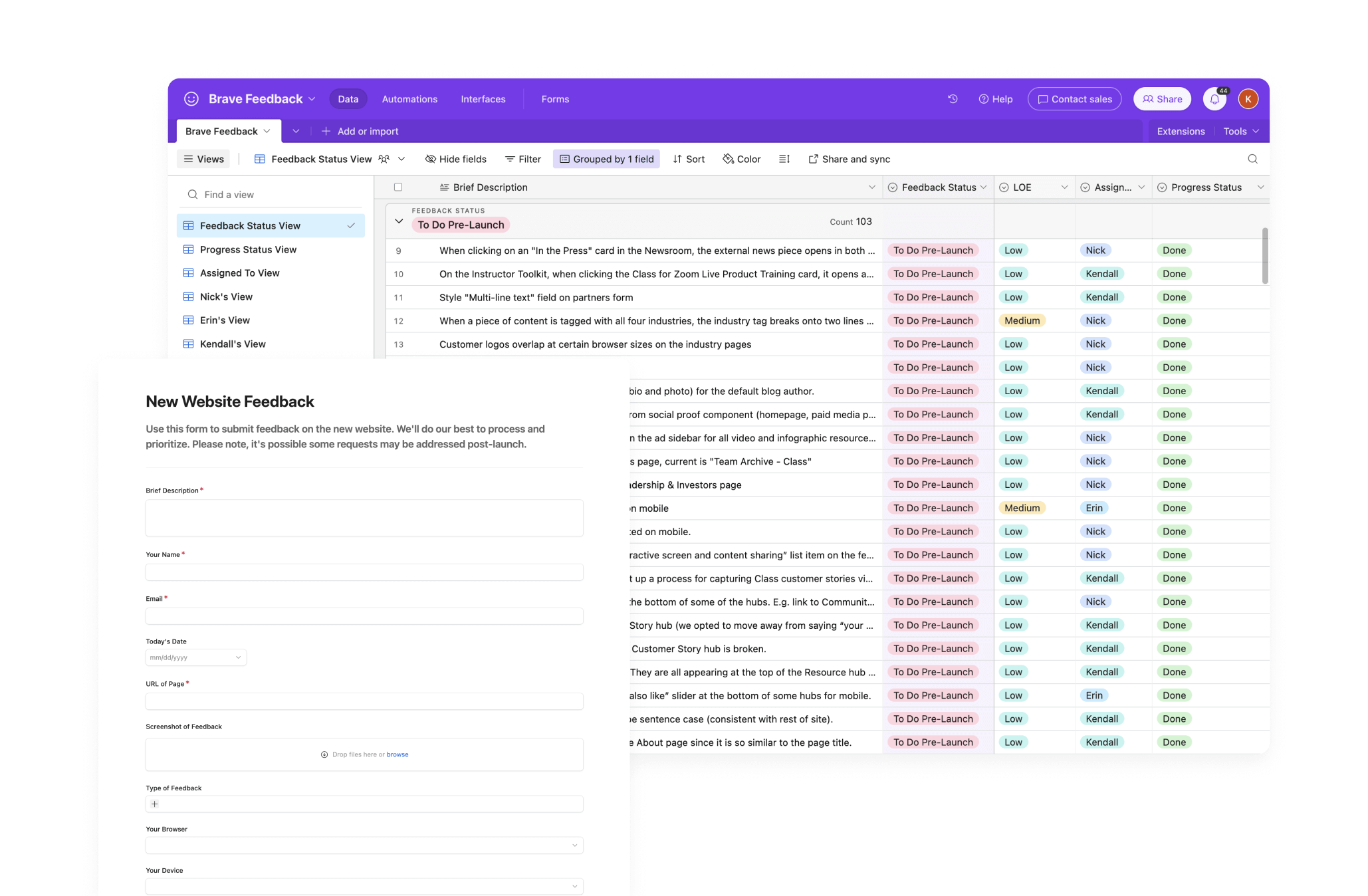Click the browse link in file upload
Image resolution: width=1368 pixels, height=896 pixels.
pyautogui.click(x=398, y=754)
